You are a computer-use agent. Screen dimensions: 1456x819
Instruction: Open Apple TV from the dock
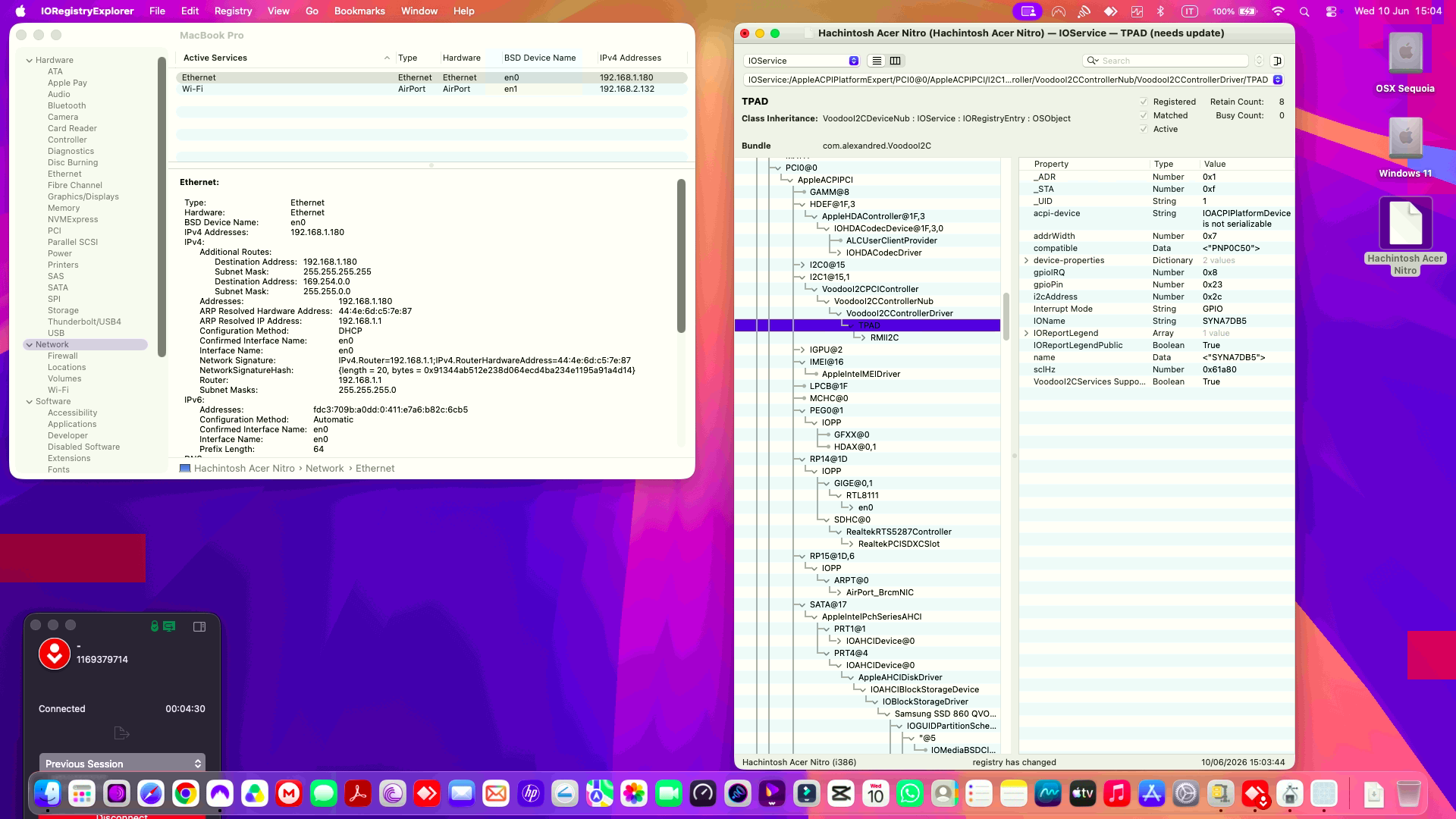[1082, 793]
